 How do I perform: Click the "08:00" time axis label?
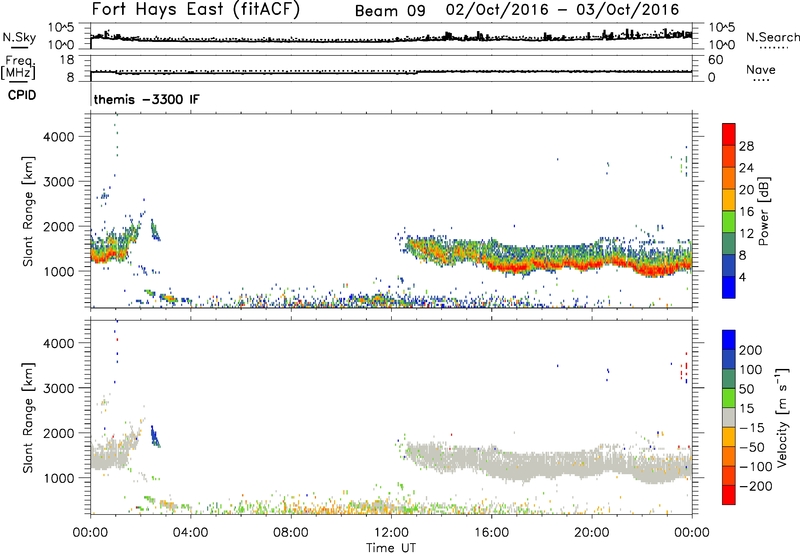tap(291, 533)
